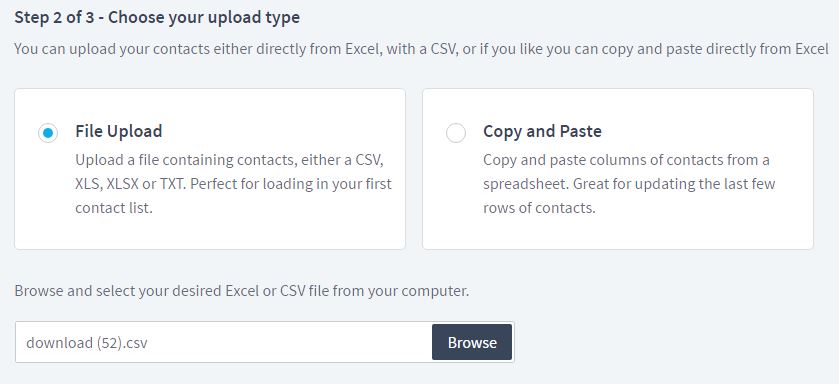Click the 'Copy and Paste' option title
This screenshot has height=384, width=839.
coord(542,132)
